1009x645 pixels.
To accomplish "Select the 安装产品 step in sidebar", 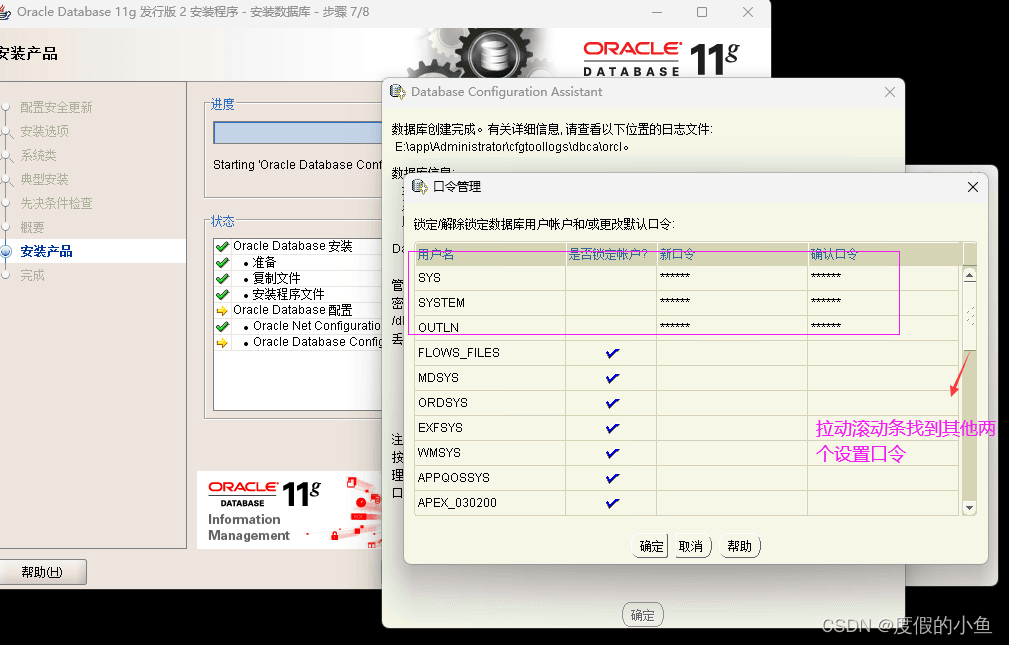I will (x=46, y=251).
